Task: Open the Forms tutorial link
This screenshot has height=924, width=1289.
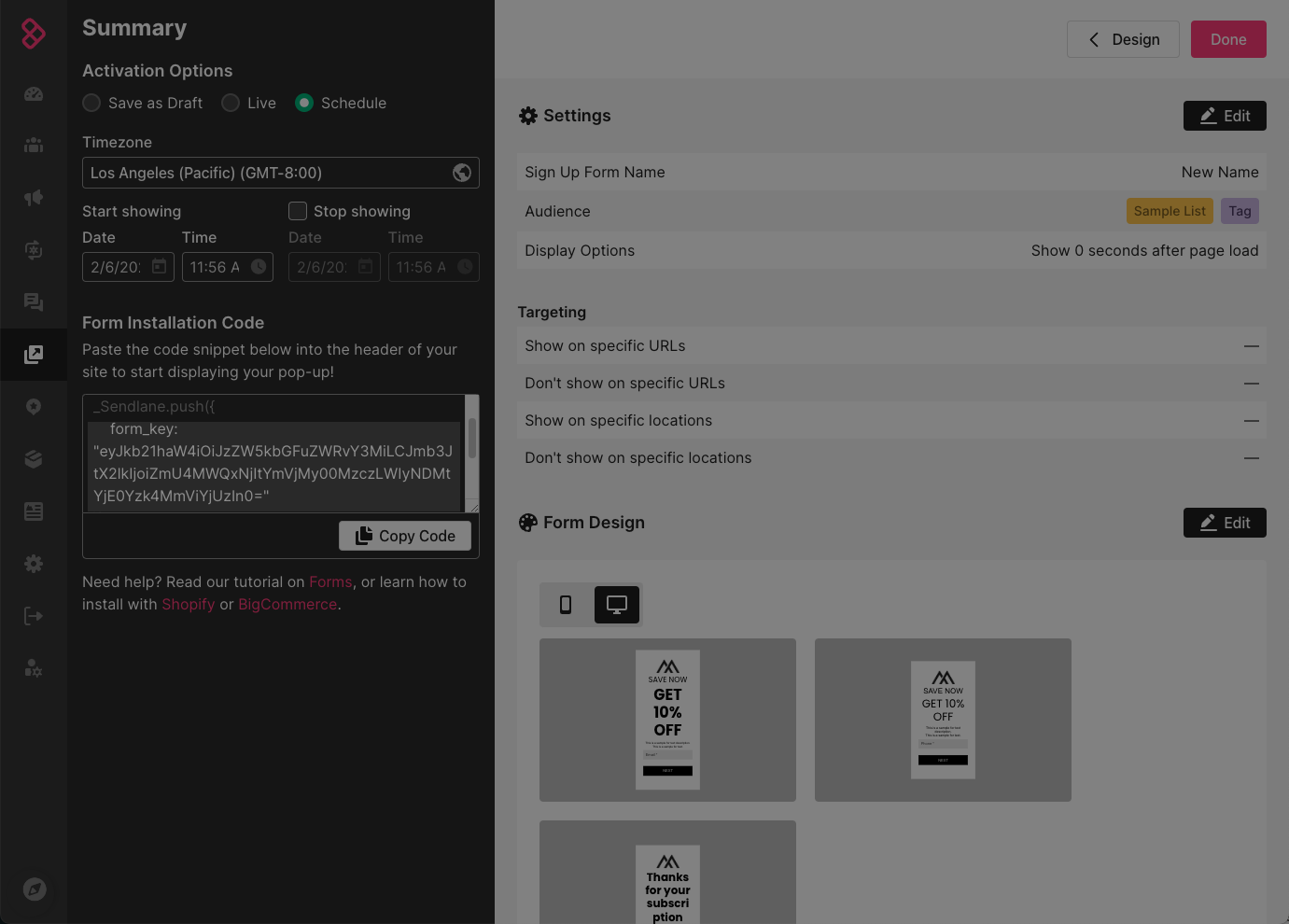Action: pos(330,581)
